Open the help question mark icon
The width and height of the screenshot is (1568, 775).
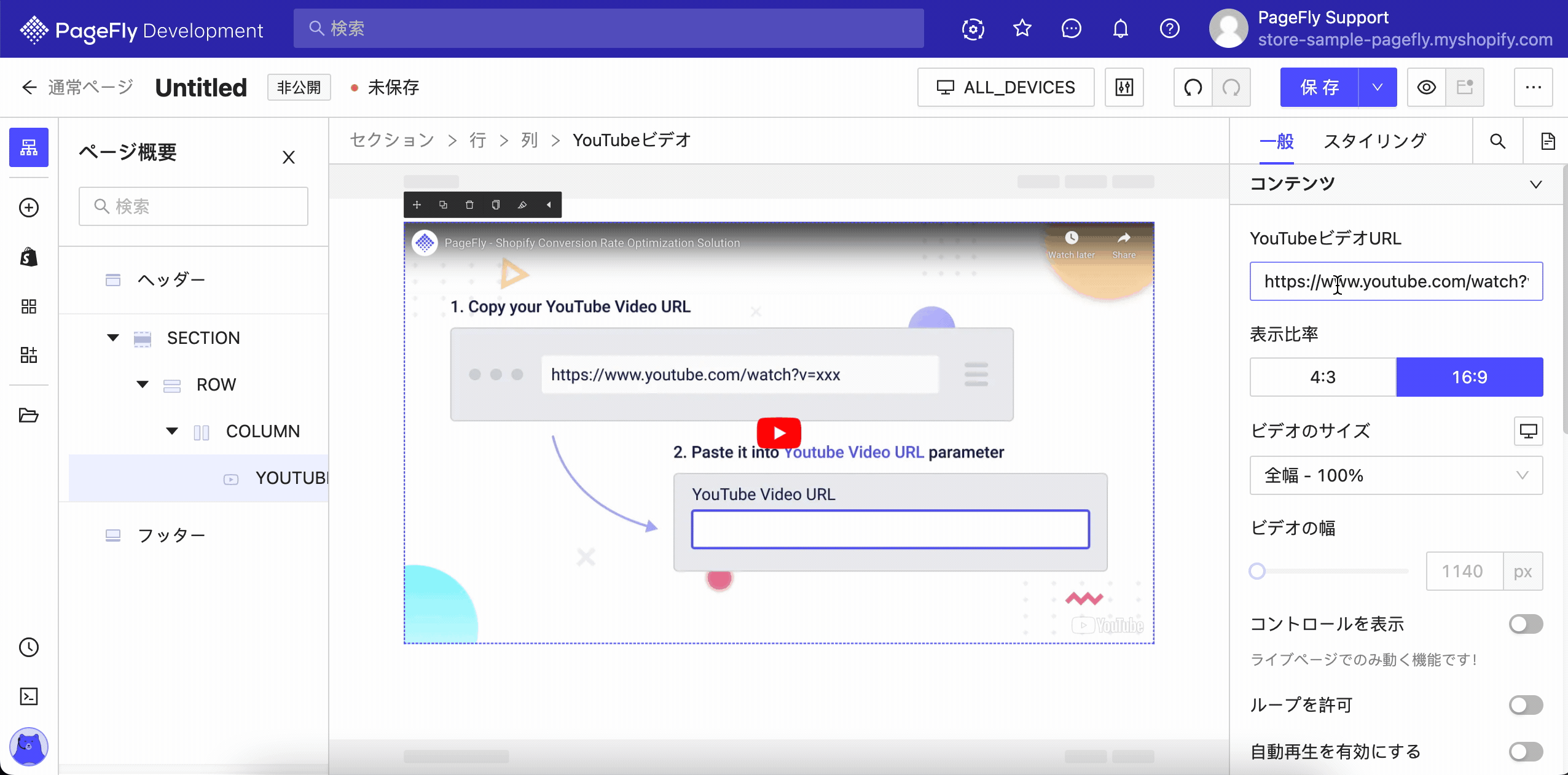1170,28
